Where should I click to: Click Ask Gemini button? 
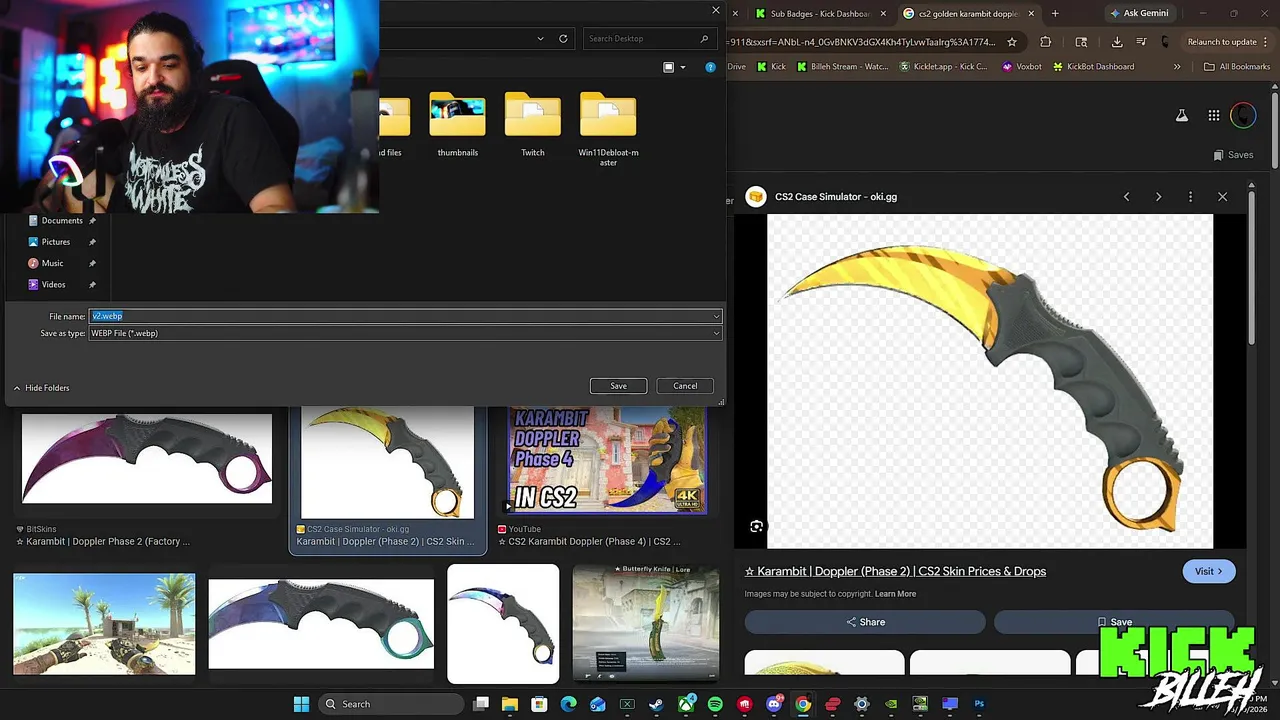pyautogui.click(x=1139, y=14)
